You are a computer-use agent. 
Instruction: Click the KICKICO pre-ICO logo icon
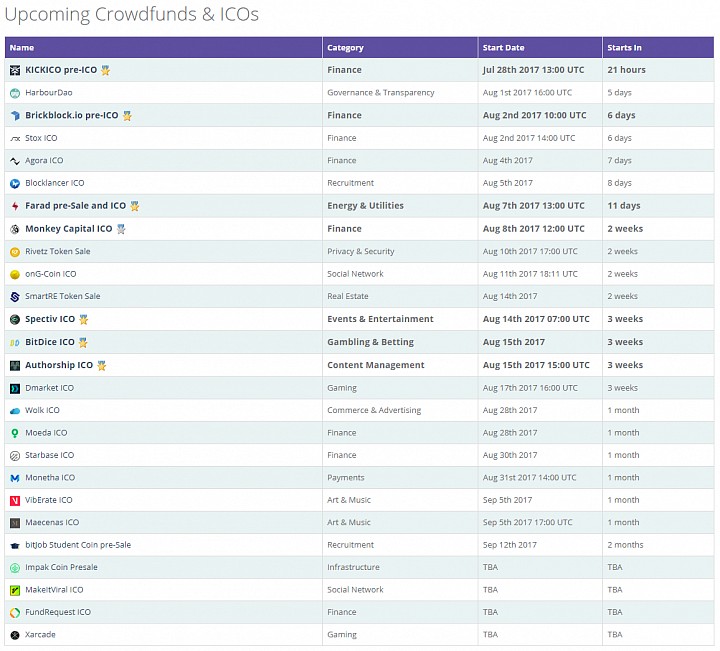point(15,70)
